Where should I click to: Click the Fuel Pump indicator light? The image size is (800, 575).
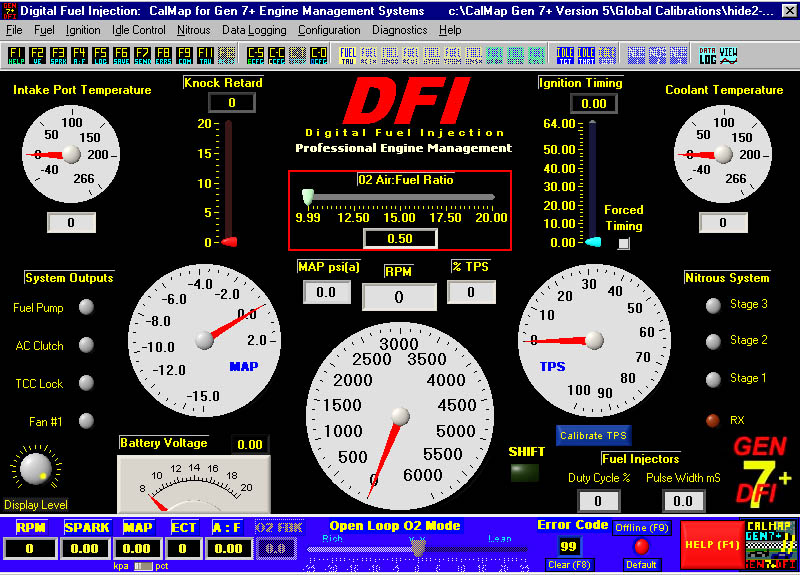click(86, 307)
